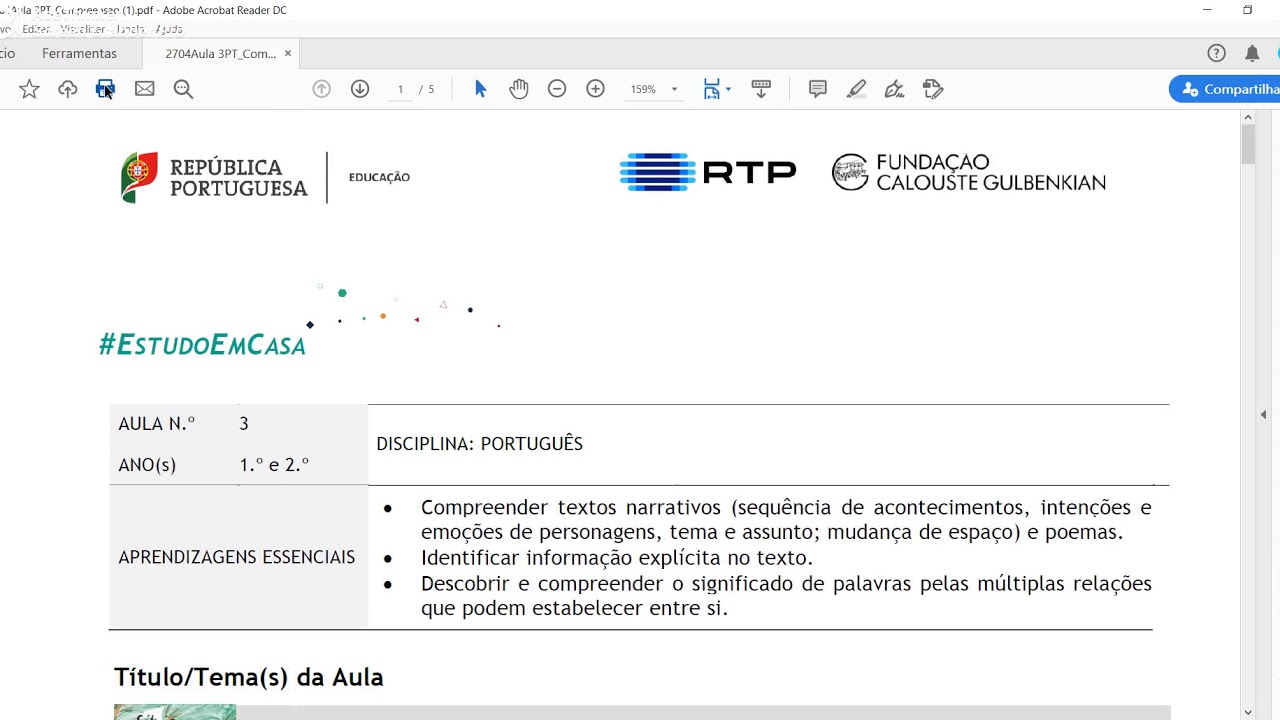Send file by email envelope icon

pos(144,89)
